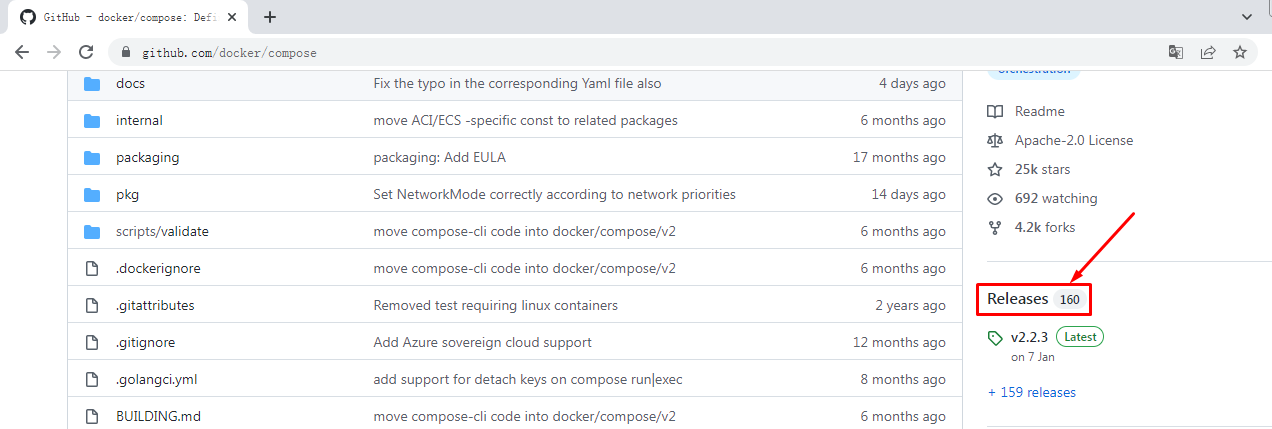
Task: View the Apache-2.0 License link
Action: (1073, 140)
